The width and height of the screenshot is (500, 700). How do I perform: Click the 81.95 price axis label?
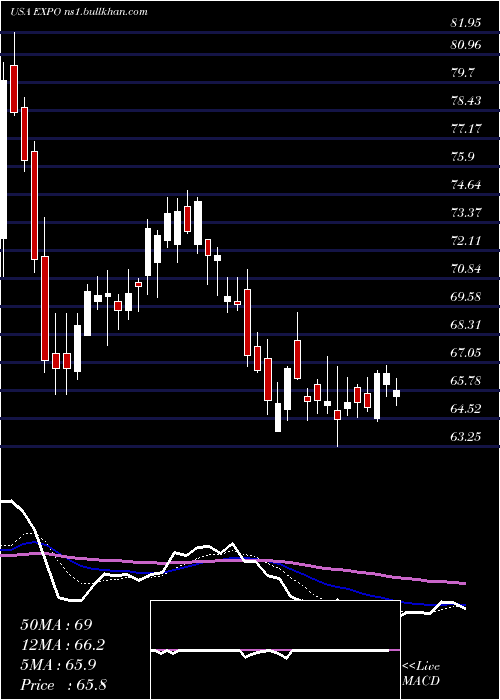[466, 23]
